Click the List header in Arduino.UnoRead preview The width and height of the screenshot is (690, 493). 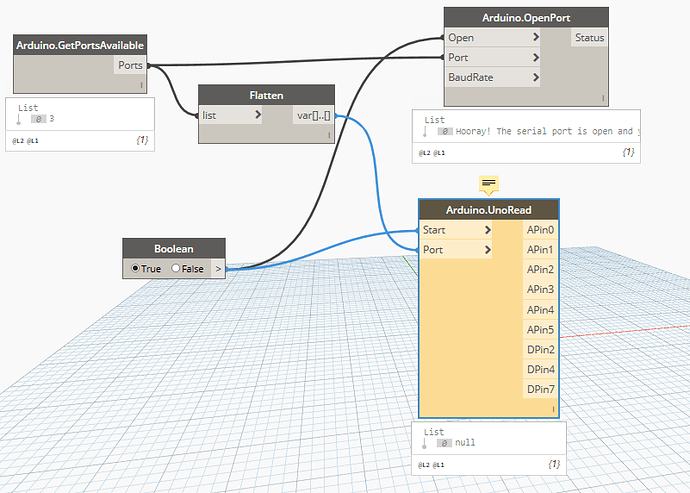click(434, 432)
